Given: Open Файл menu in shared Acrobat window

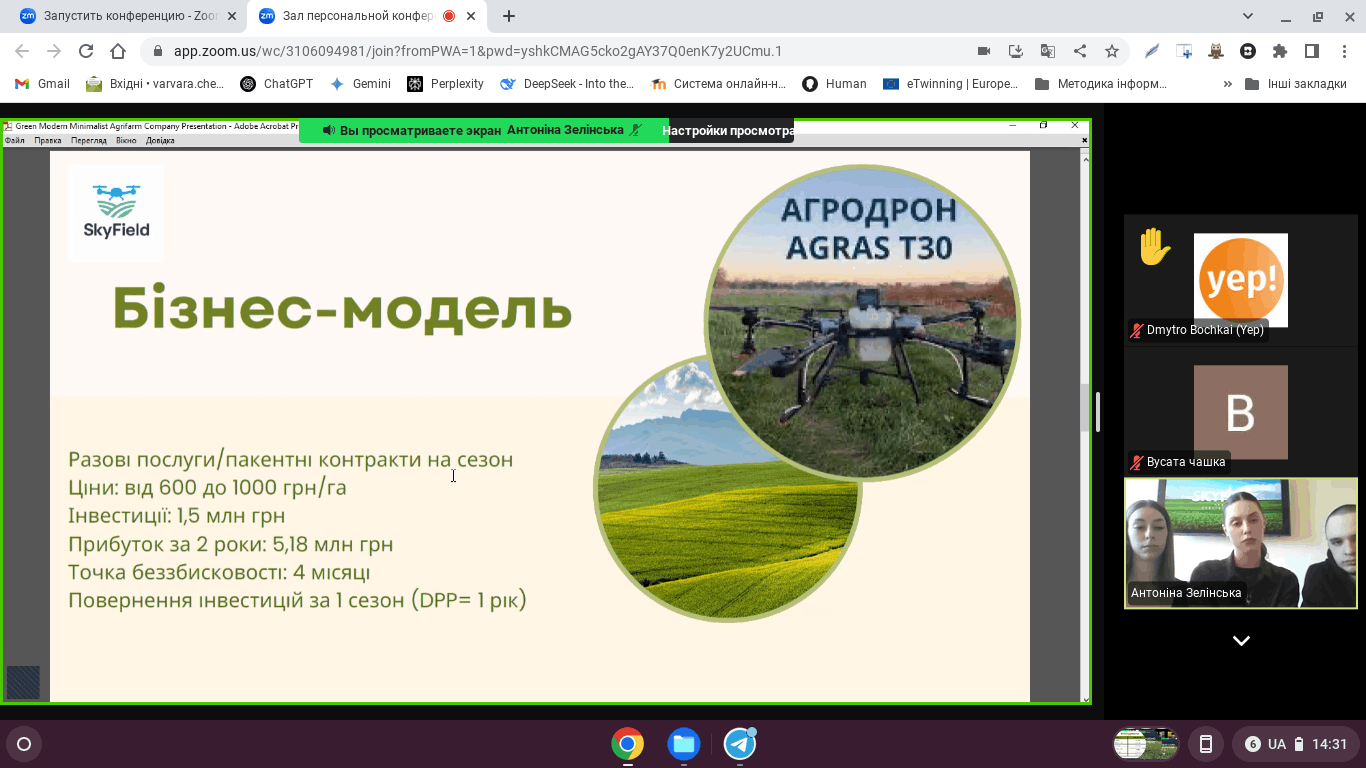Looking at the screenshot, I should click(x=14, y=140).
